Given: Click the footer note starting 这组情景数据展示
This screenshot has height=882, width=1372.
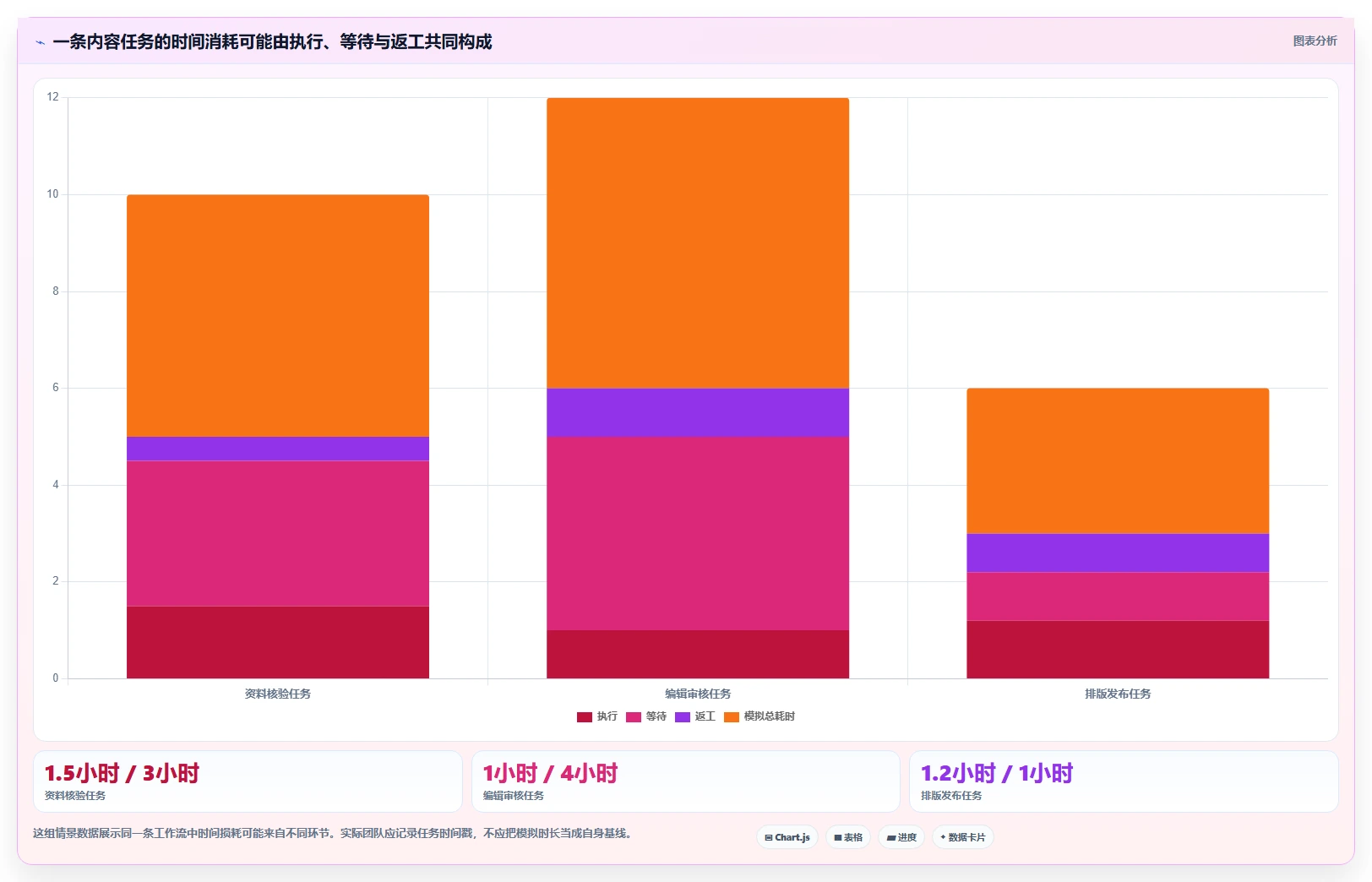Looking at the screenshot, I should click(x=332, y=833).
